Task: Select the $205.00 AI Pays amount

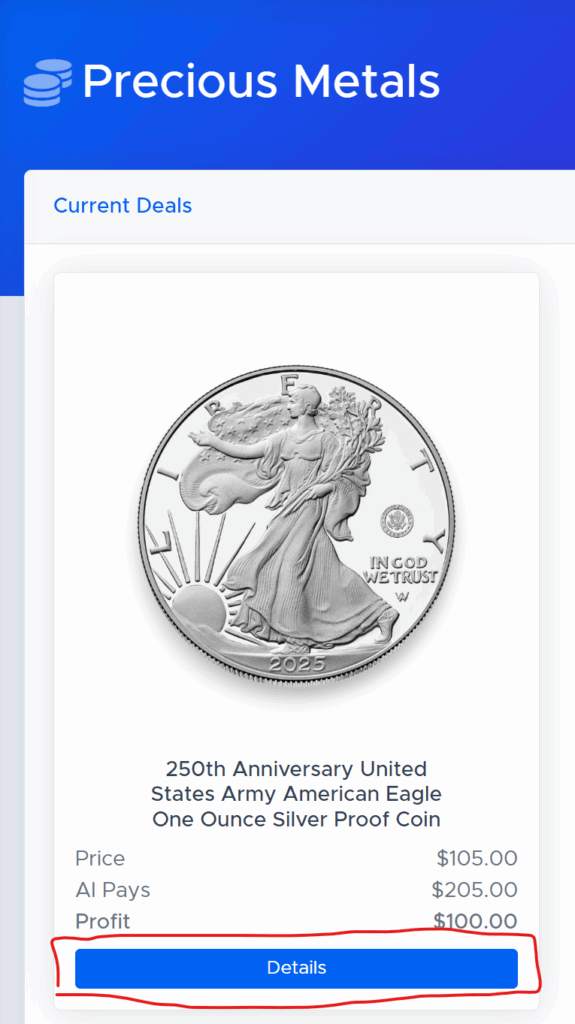Action: [x=474, y=889]
